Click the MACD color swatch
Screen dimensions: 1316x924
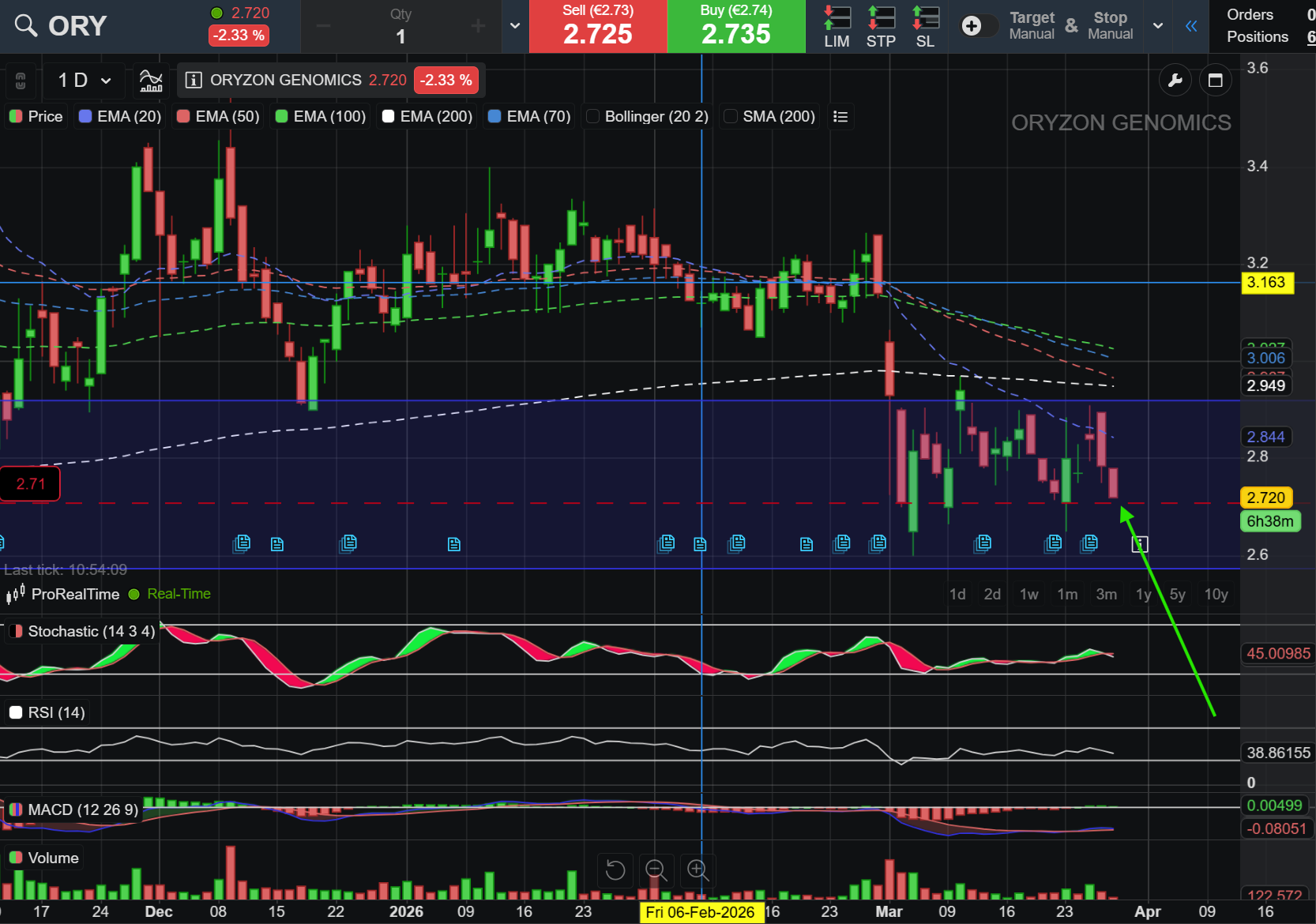coord(16,809)
